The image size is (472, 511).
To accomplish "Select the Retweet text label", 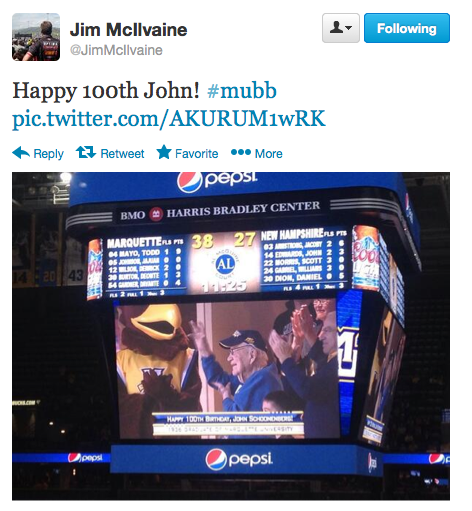I will 122,154.
